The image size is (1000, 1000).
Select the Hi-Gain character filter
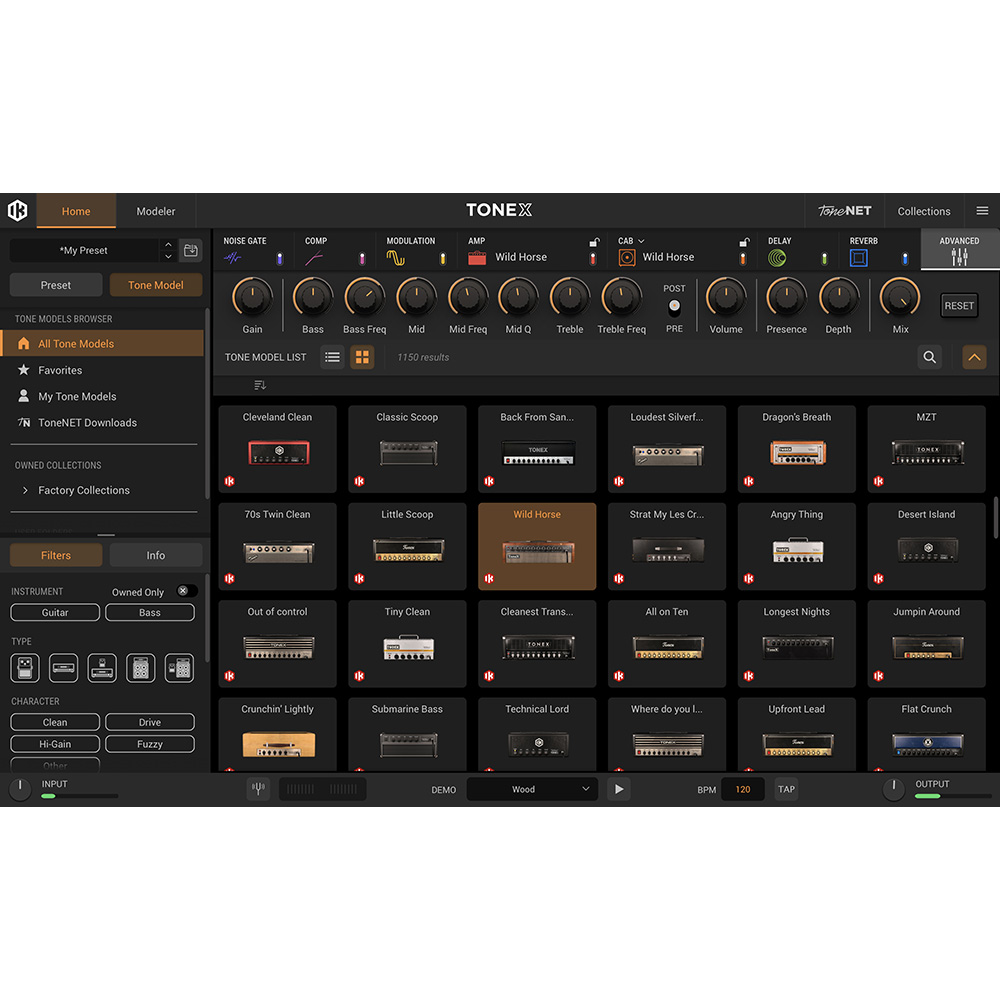click(54, 743)
